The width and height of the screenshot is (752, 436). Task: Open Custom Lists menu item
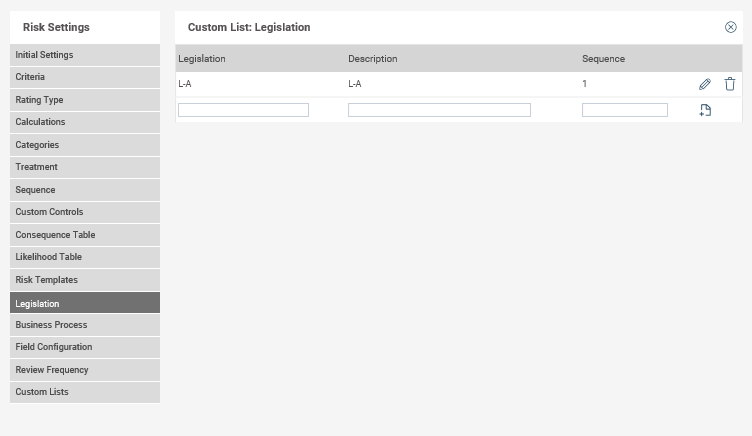85,392
